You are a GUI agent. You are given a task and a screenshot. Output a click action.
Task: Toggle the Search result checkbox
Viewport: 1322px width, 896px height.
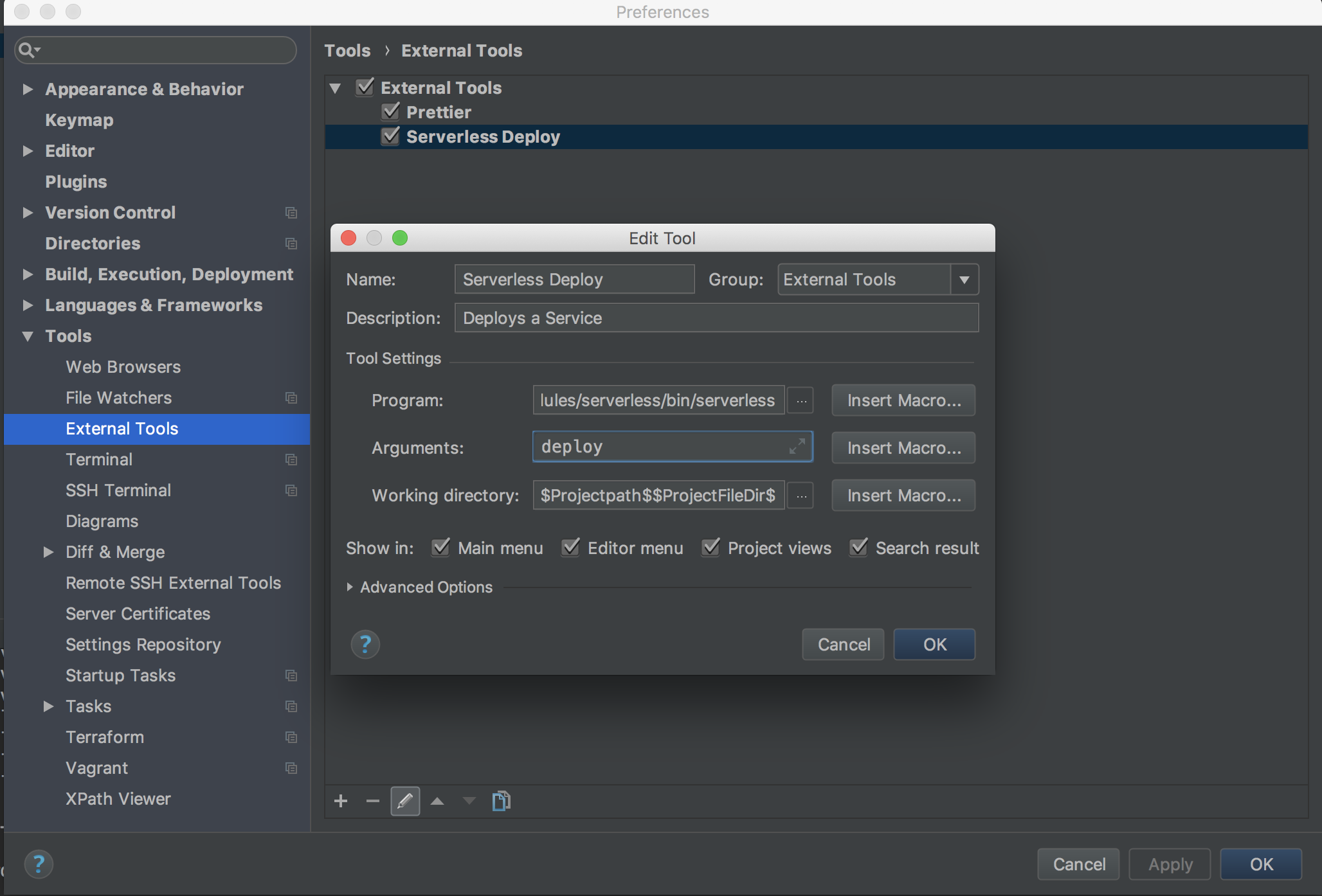click(x=858, y=548)
